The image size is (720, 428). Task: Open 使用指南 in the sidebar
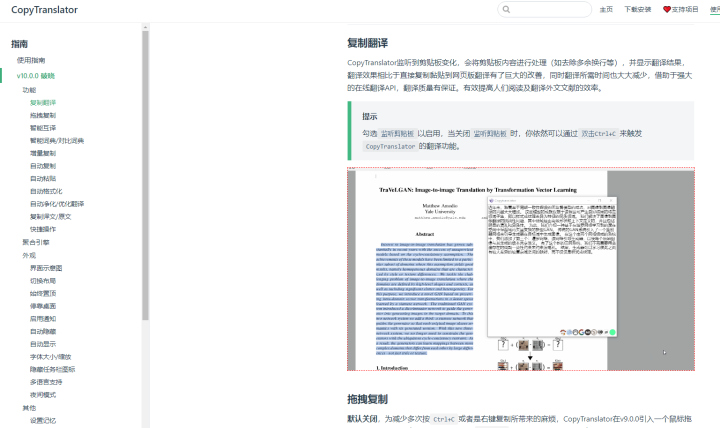[31, 60]
